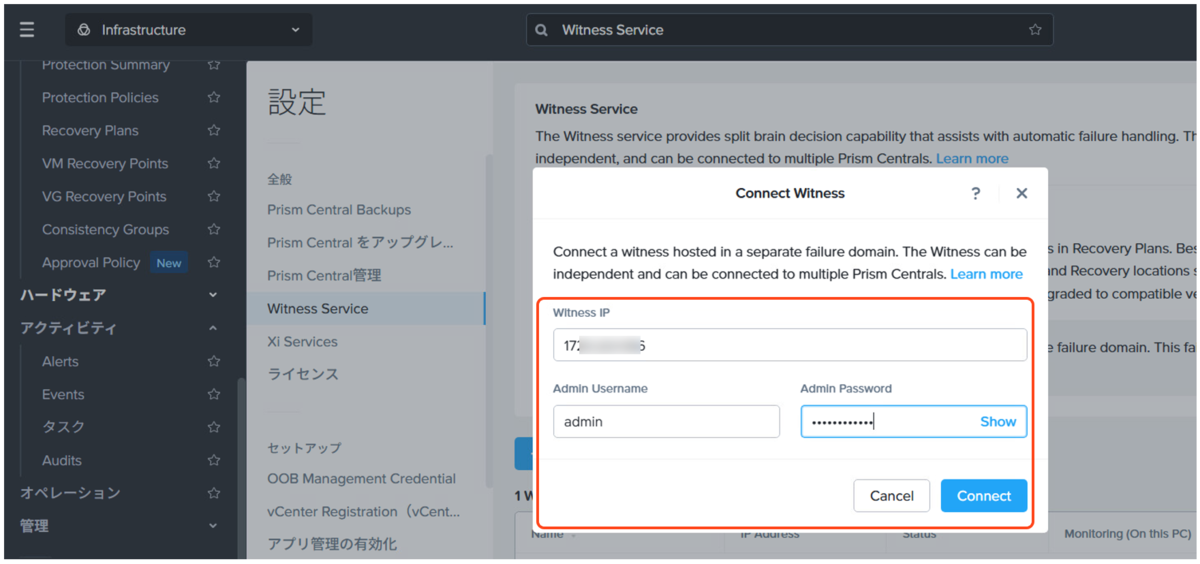Favorite Protection Policies with its star

(x=213, y=98)
